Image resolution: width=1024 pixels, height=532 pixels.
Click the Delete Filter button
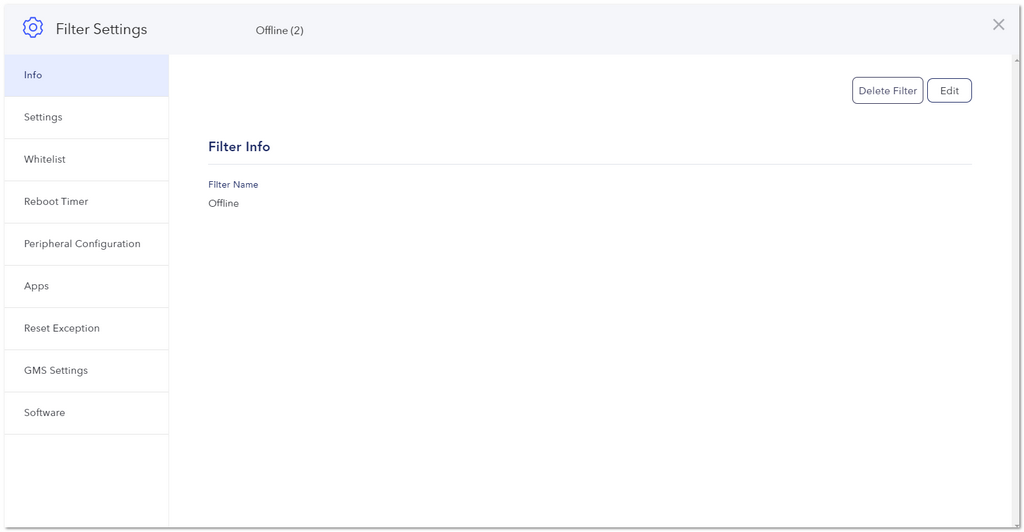[888, 91]
